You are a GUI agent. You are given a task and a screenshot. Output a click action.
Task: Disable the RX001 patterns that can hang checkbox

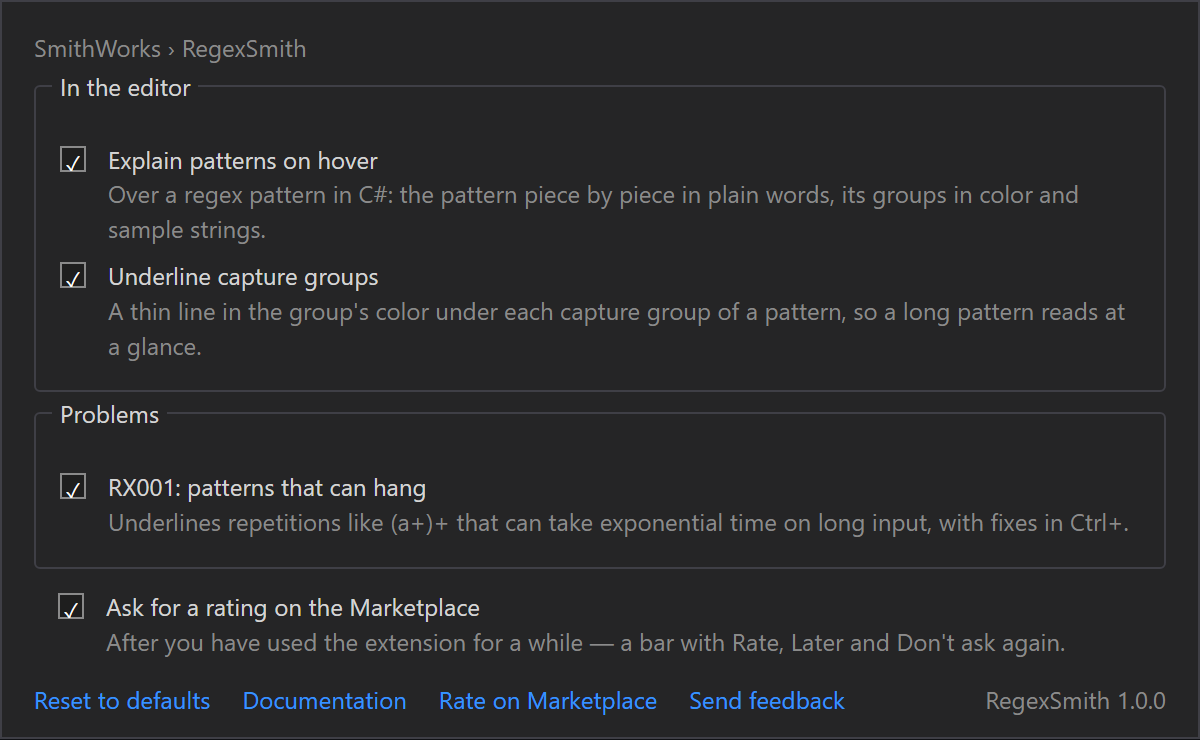click(73, 488)
